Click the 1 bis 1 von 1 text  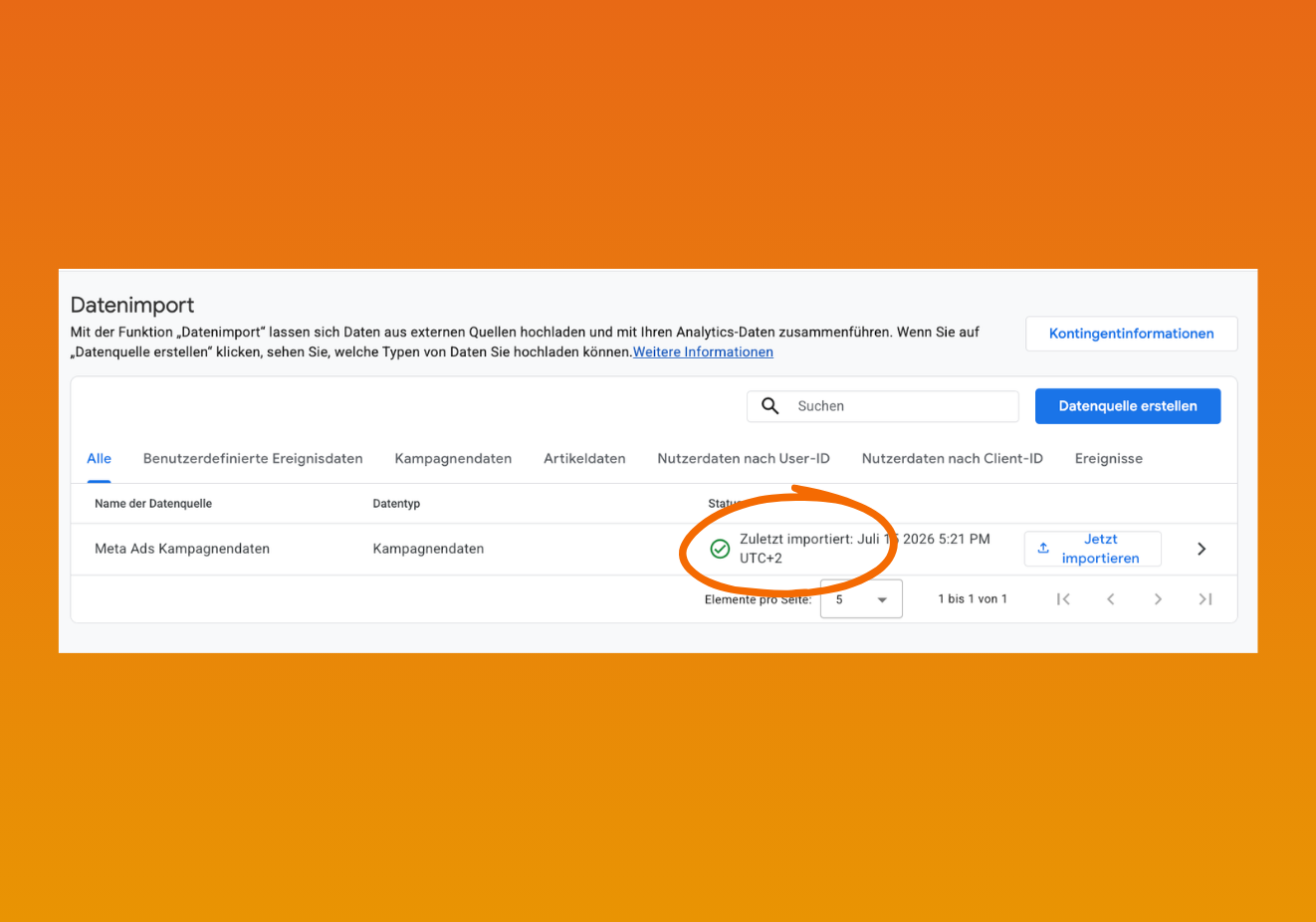[x=973, y=598]
